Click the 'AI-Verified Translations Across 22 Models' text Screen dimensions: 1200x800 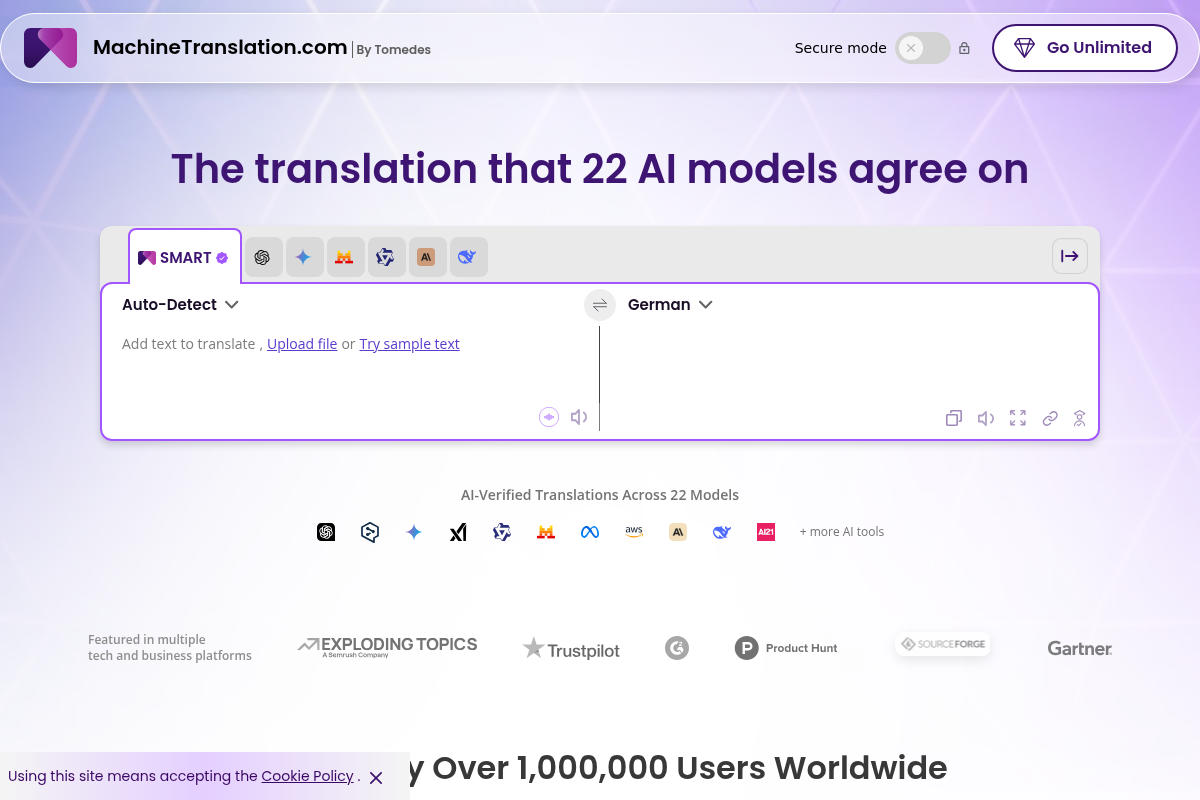(x=600, y=495)
